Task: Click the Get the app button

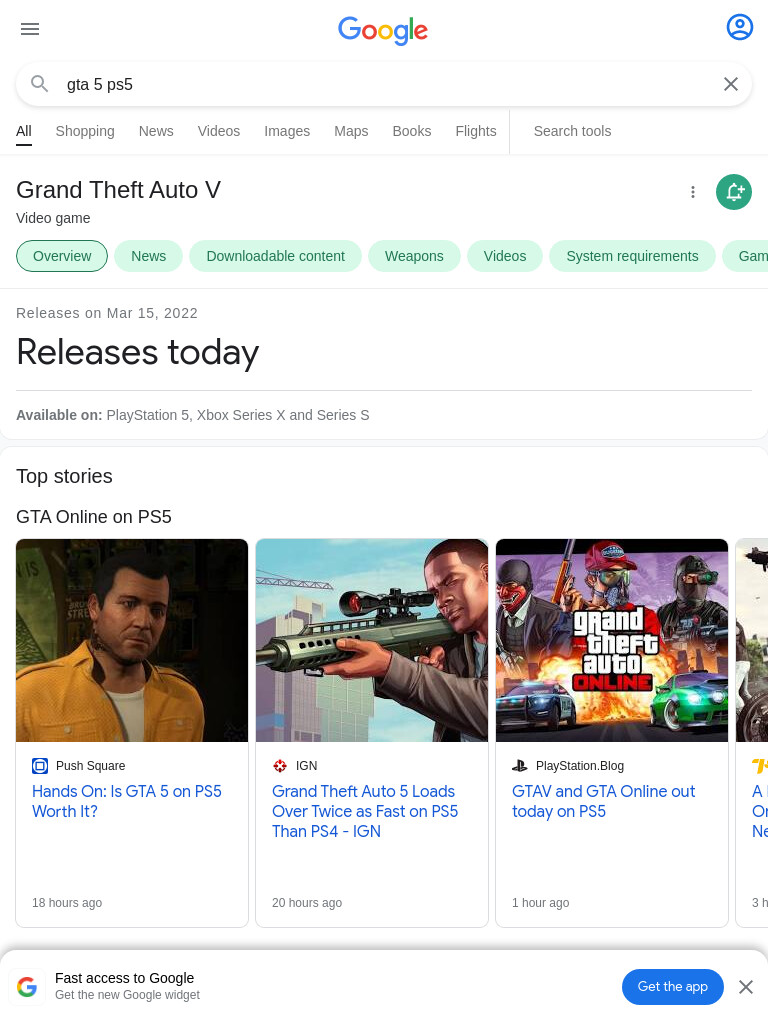Action: [673, 987]
